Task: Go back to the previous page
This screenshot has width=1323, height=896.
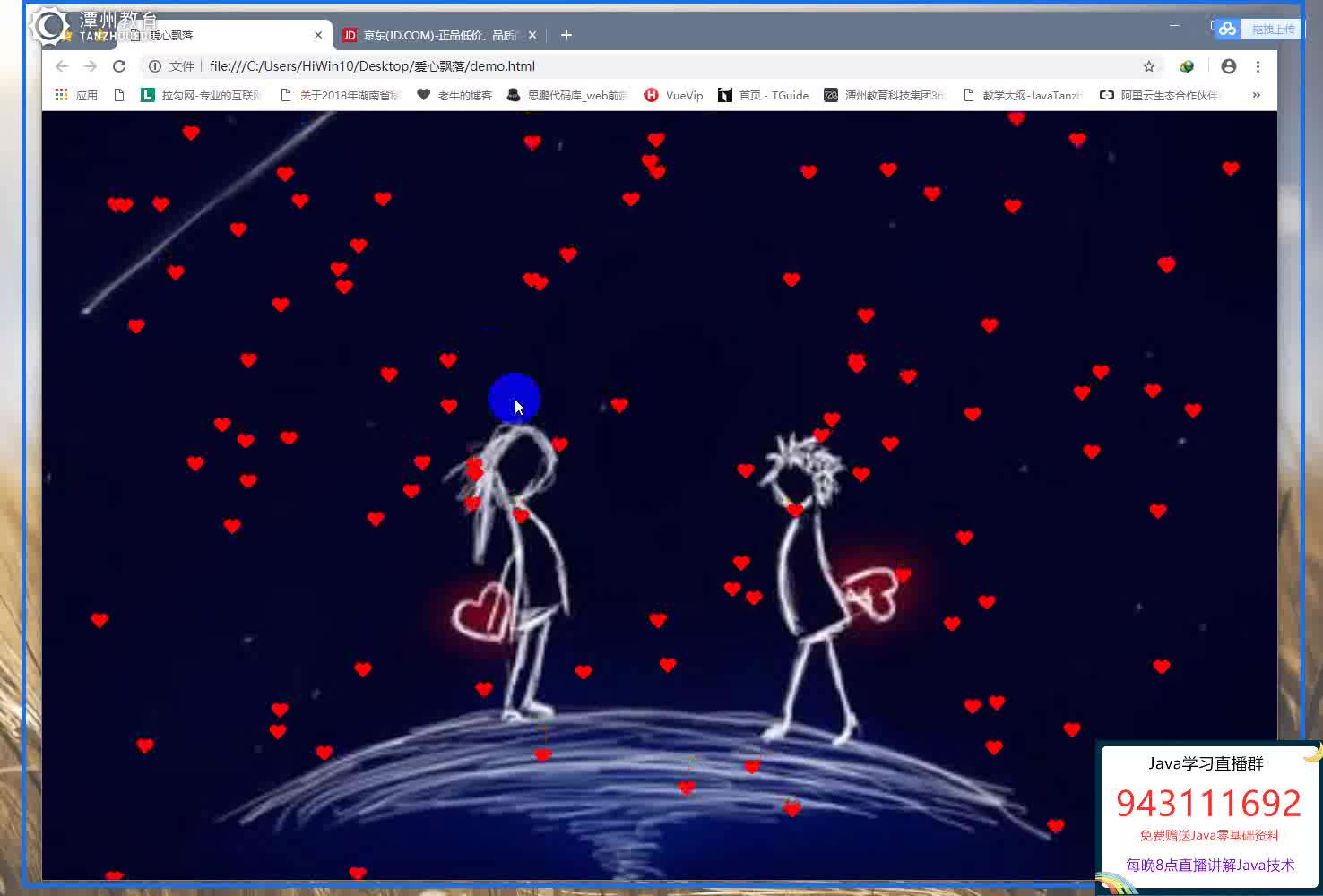Action: 62,66
